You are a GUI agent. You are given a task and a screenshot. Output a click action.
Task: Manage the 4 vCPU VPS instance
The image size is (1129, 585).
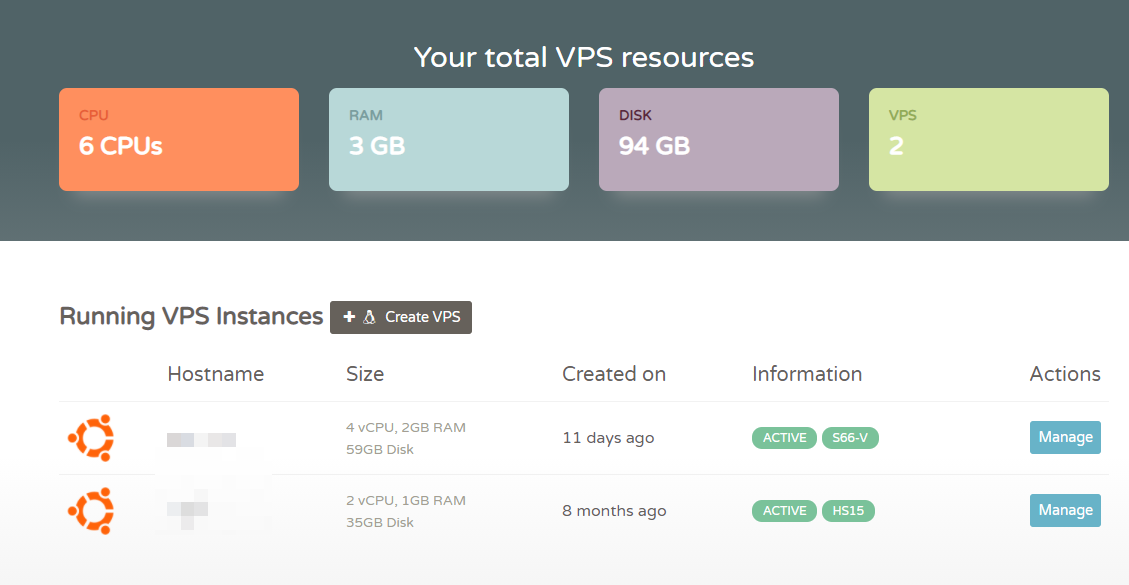[x=1065, y=437]
